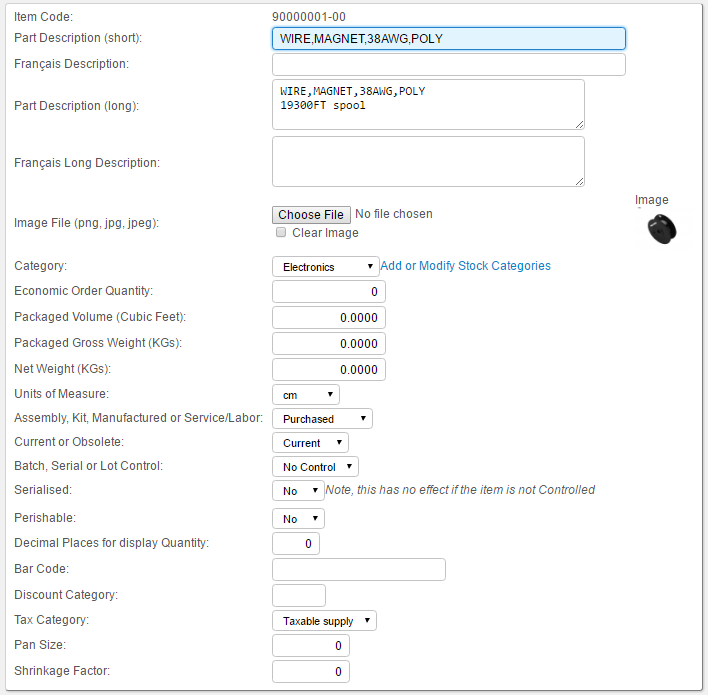Open the Category dropdown showing Electronics
This screenshot has width=708, height=695.
[326, 266]
